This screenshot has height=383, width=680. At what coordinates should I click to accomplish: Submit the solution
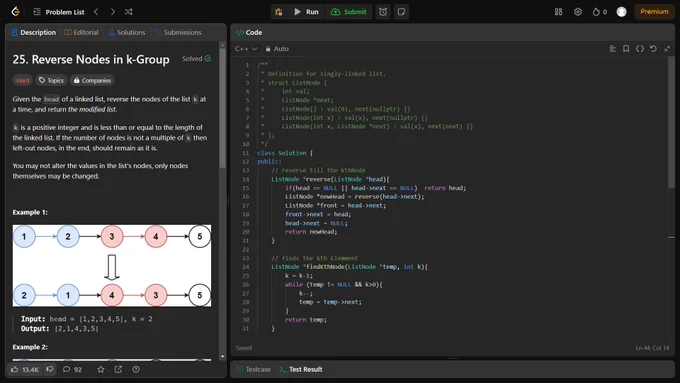tap(349, 12)
